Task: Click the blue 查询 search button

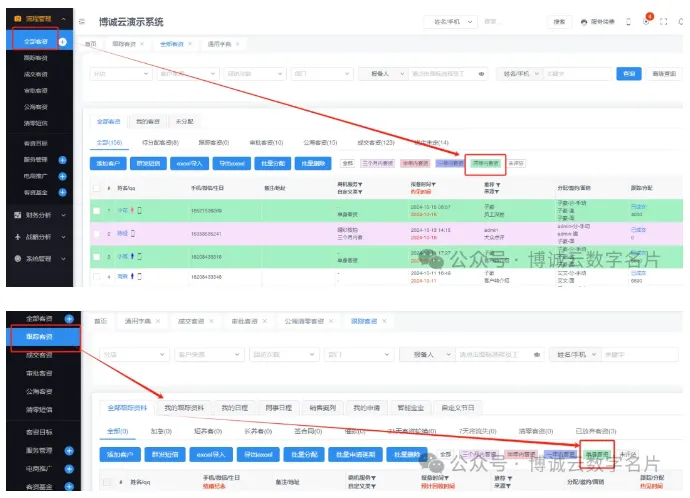Action: [x=629, y=73]
